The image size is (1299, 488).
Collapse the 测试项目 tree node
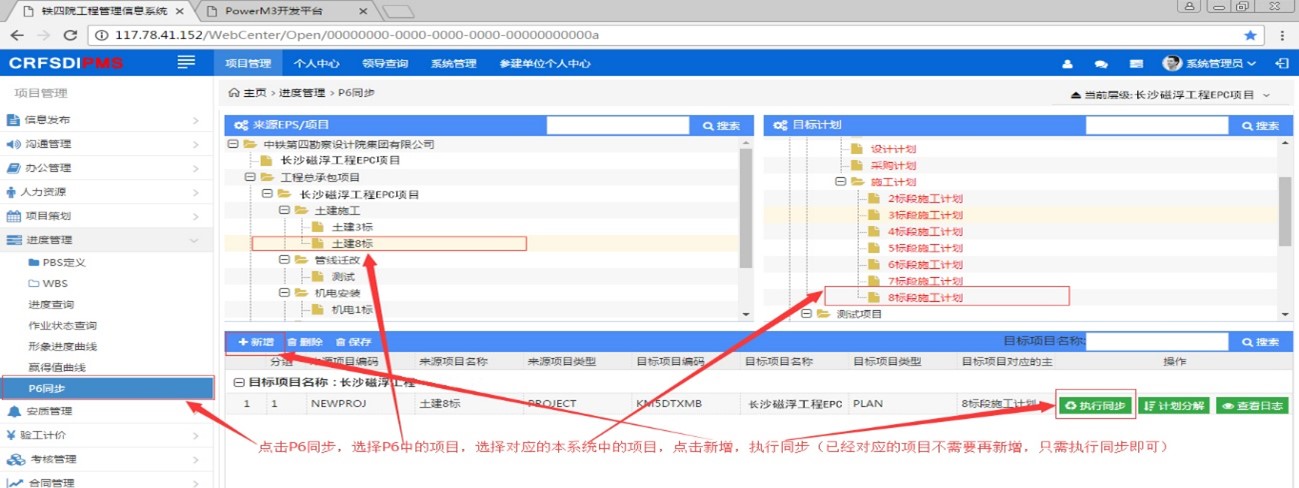click(x=806, y=314)
